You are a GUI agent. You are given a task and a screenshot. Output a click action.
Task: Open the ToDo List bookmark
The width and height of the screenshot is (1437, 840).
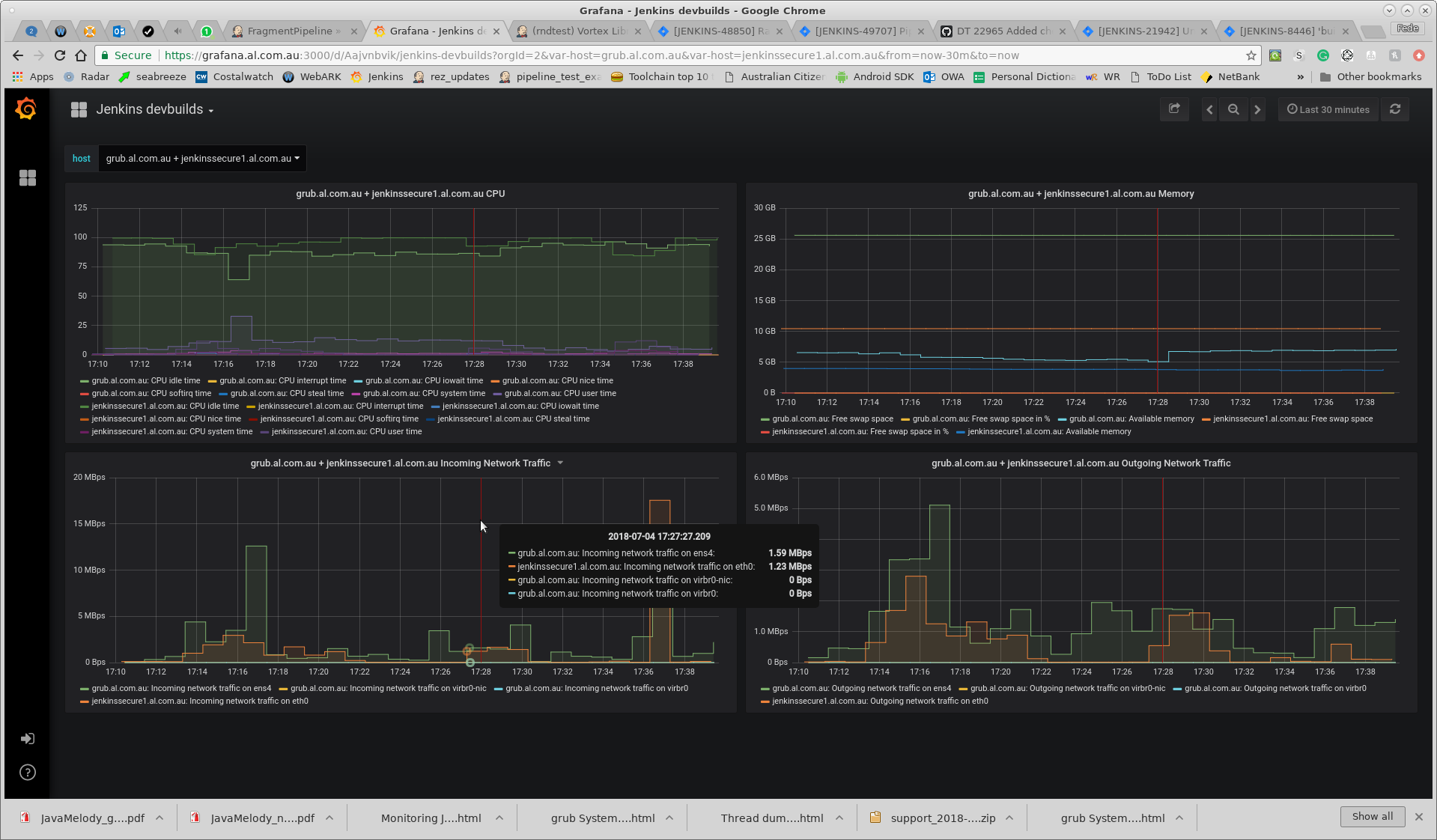(1160, 76)
